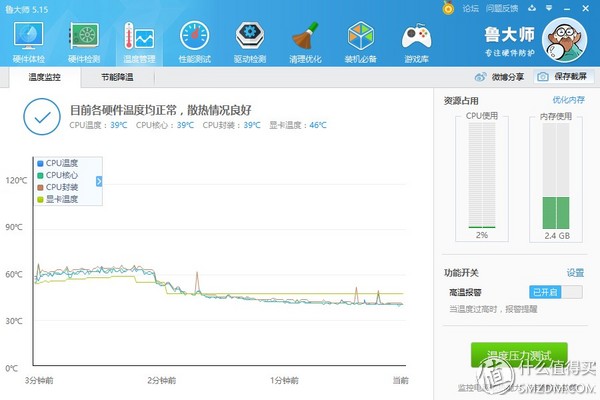The width and height of the screenshot is (600, 400).
Task: Click the CPU使用 usage bar
Action: 482,175
